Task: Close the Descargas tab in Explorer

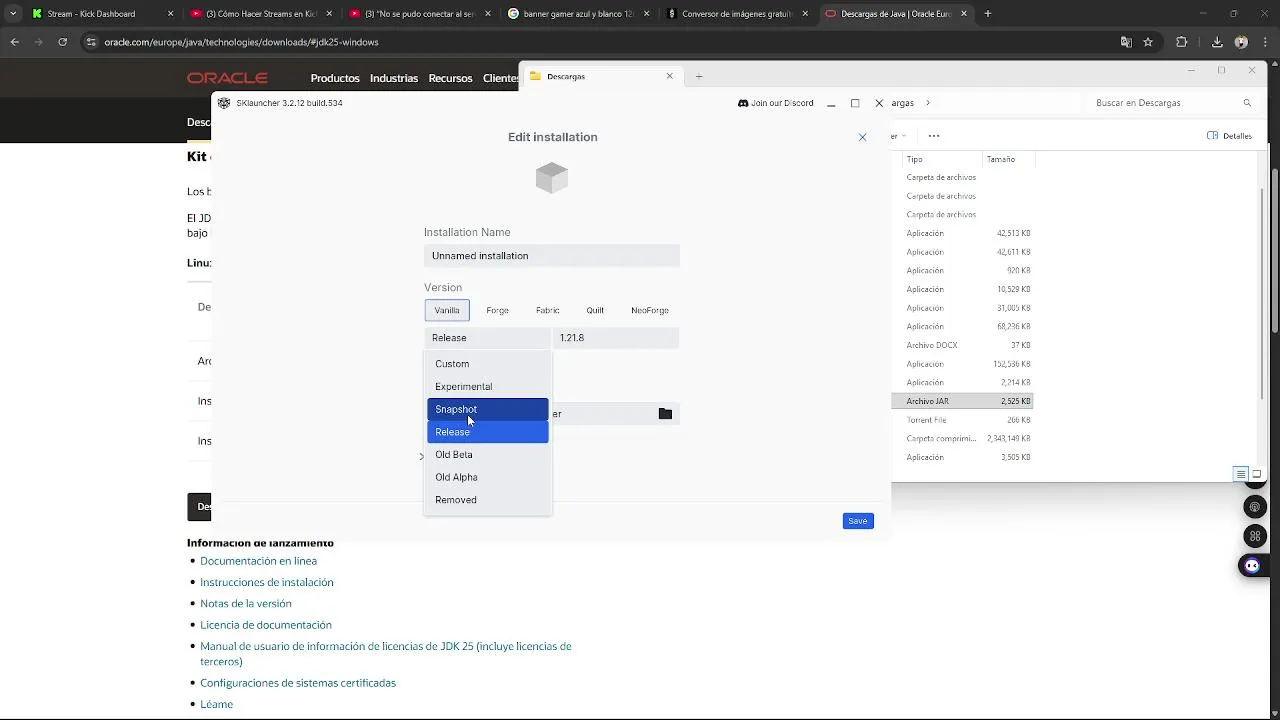Action: 670,76
